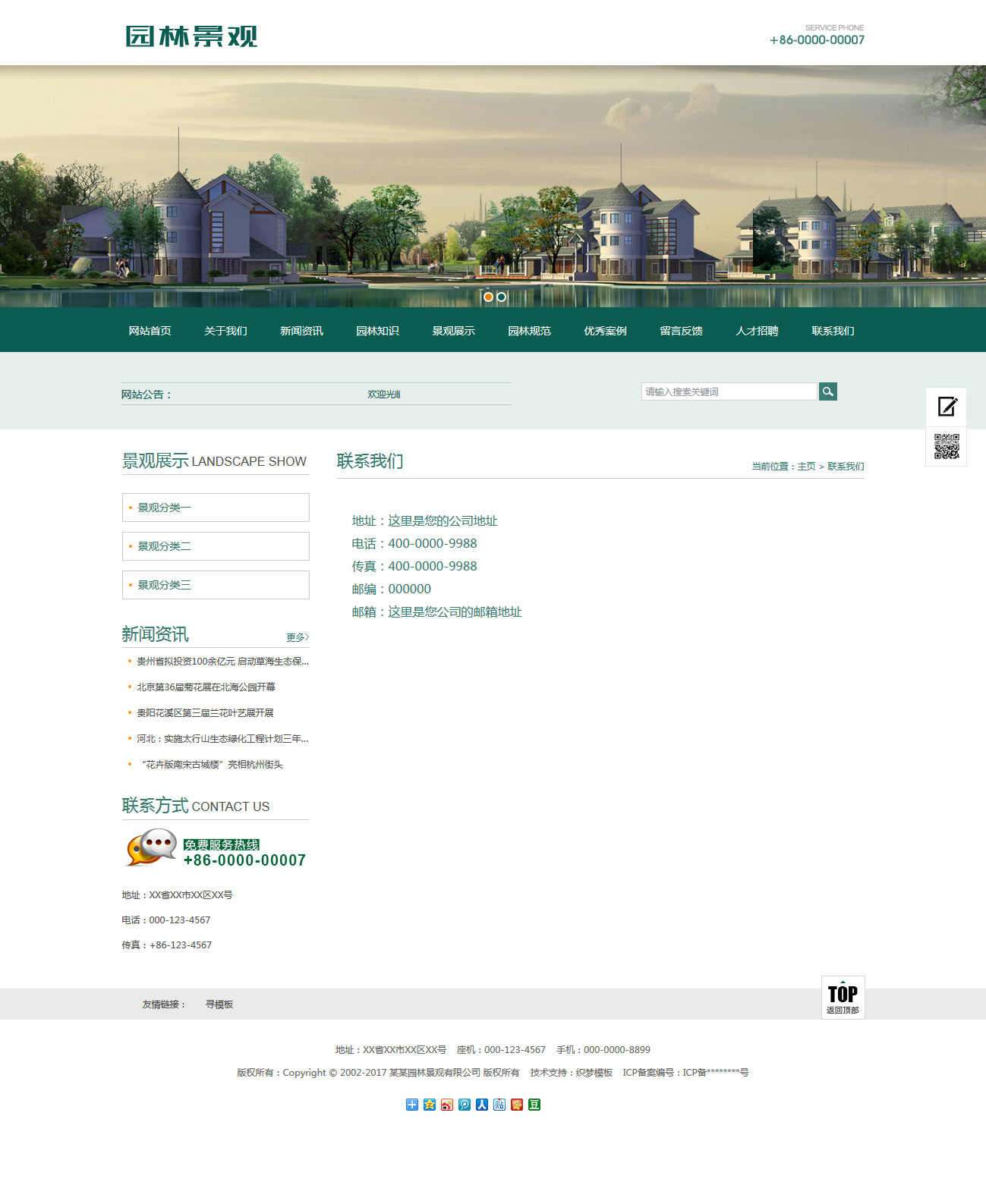Expand news list via 更多 link
This screenshot has height=1204, width=986.
pyautogui.click(x=297, y=637)
